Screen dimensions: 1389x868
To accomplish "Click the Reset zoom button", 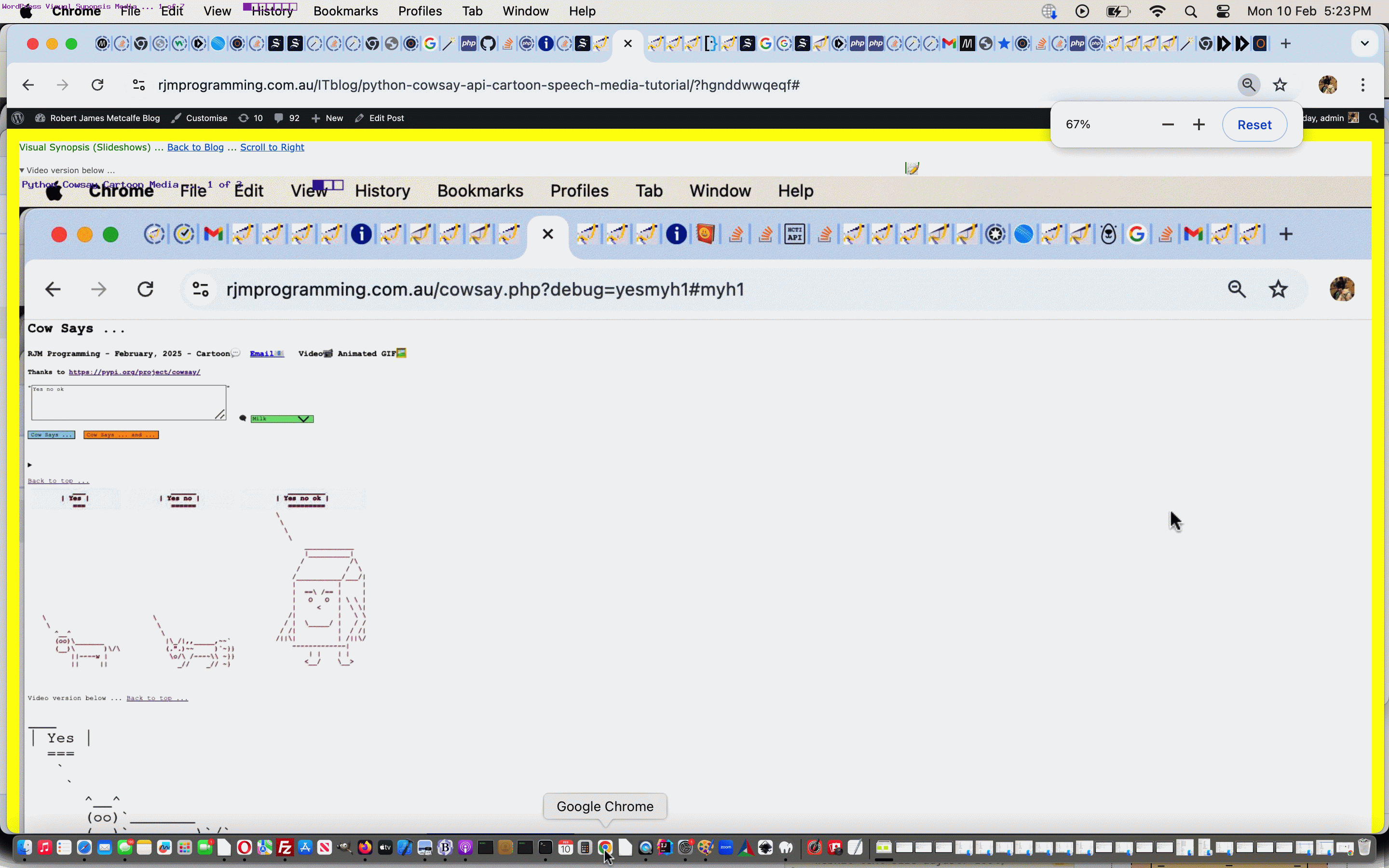I will [1254, 124].
